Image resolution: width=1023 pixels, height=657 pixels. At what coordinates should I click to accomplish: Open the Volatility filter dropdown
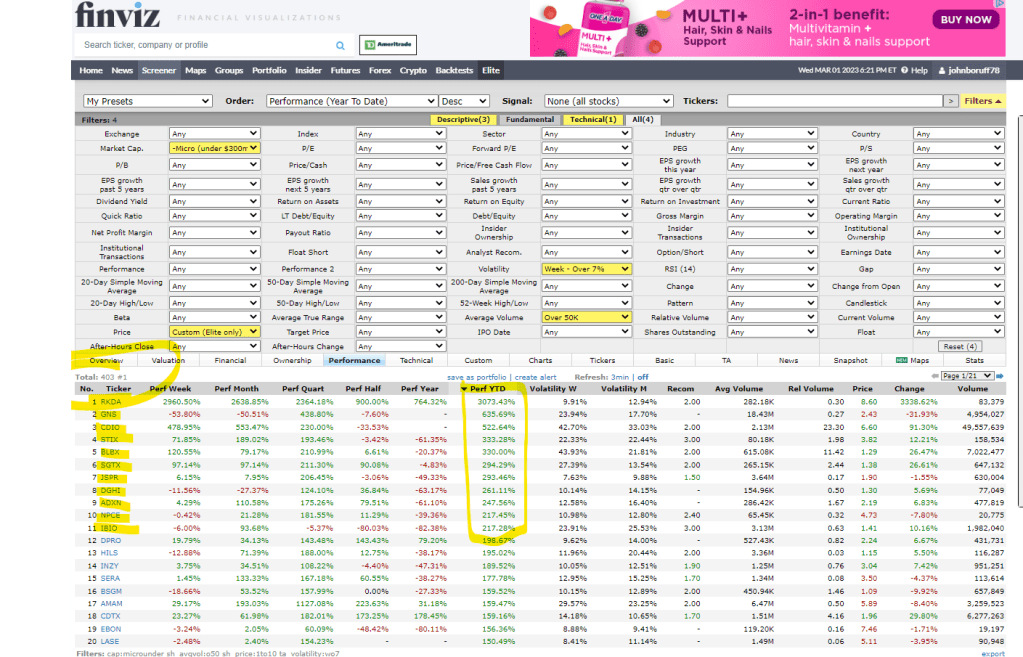[586, 269]
